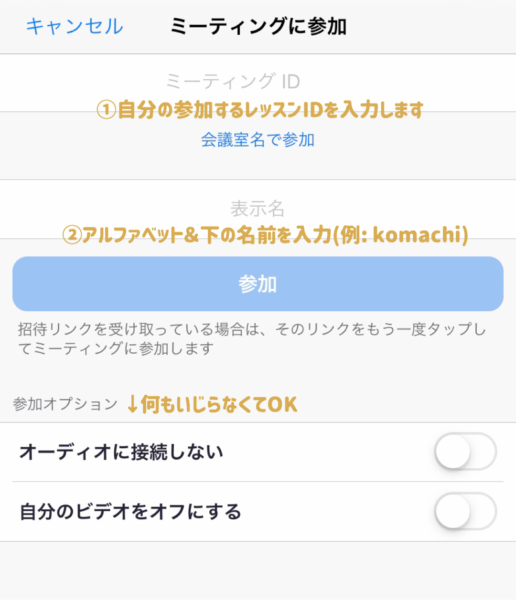This screenshot has width=516, height=600.
Task: Click the 何もいじらなくてOK annotation
Action: click(219, 404)
